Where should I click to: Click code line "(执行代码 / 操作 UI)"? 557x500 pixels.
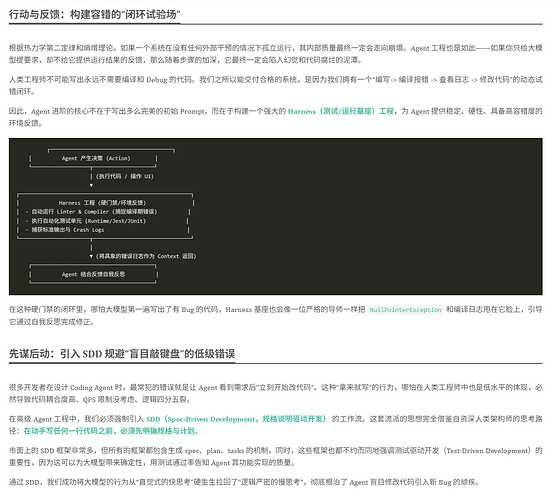(x=124, y=176)
